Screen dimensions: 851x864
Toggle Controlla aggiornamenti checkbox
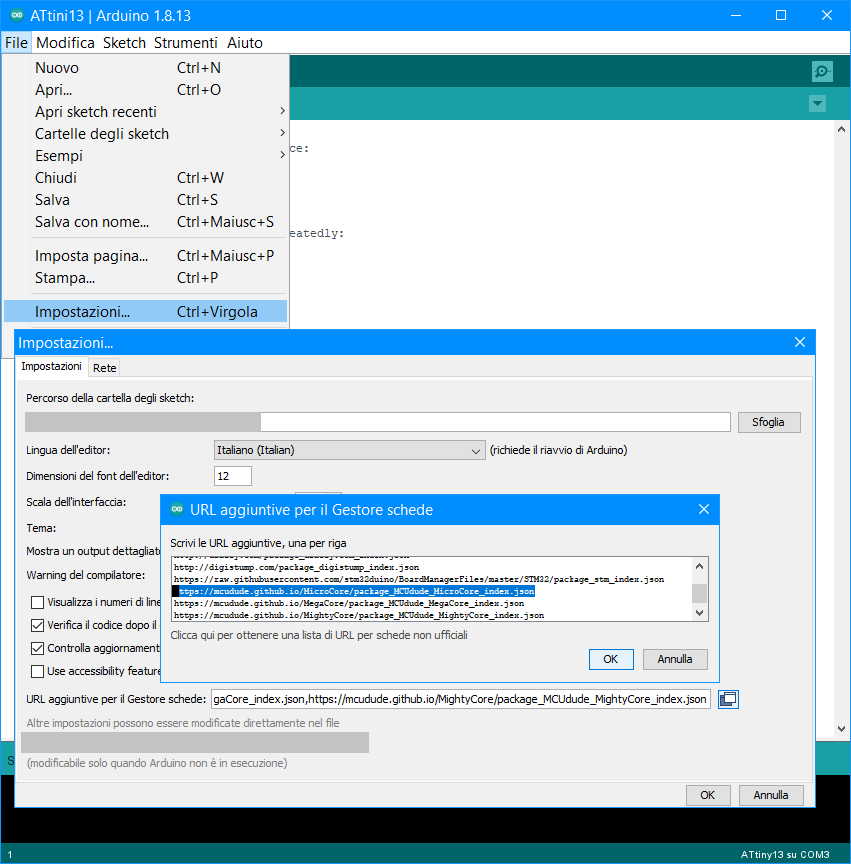[x=37, y=648]
